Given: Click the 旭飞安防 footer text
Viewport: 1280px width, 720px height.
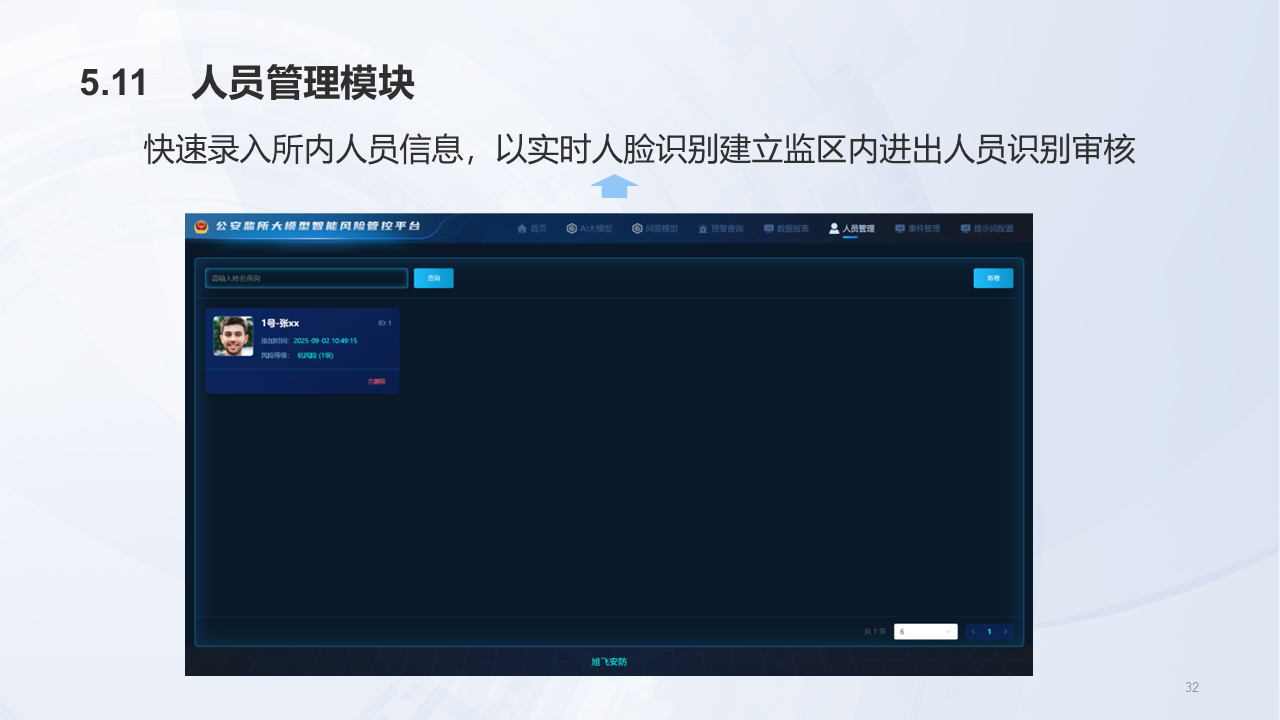Looking at the screenshot, I should pyautogui.click(x=609, y=662).
